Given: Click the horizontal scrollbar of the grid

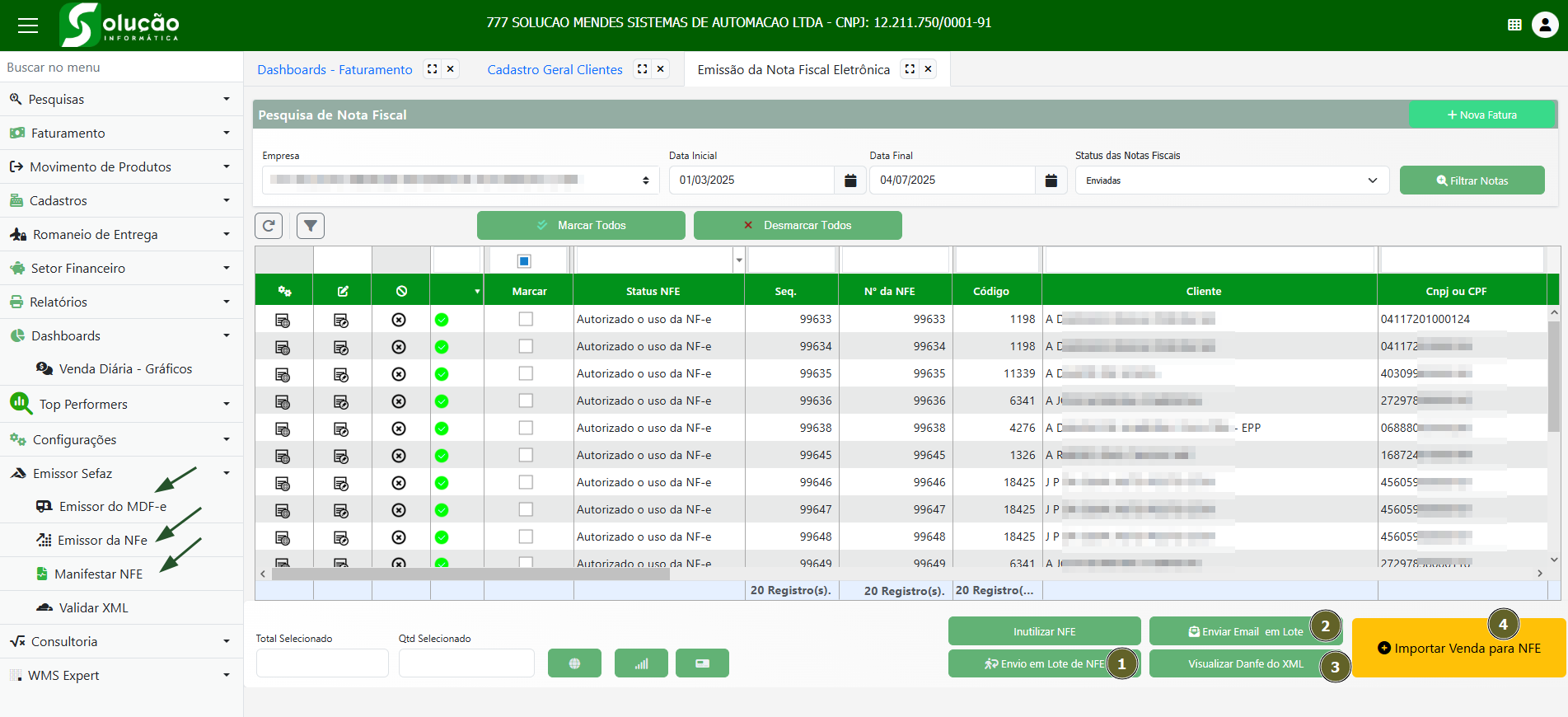Looking at the screenshot, I should pos(470,574).
